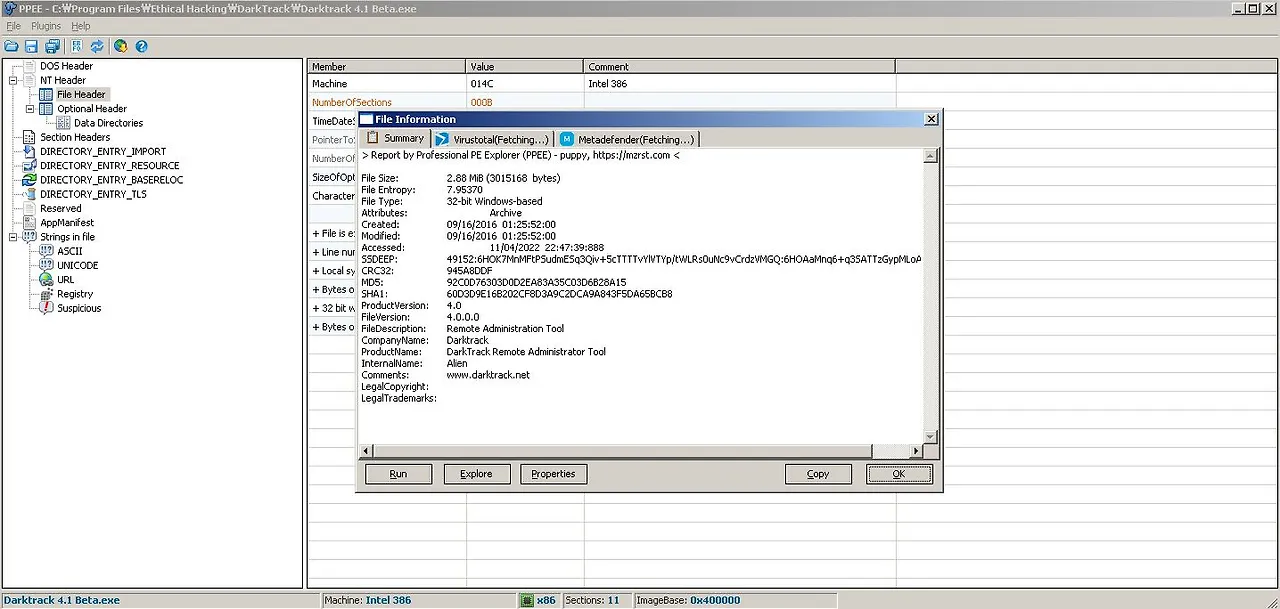This screenshot has width=1280, height=609.
Task: Click the Value column header
Action: [525, 67]
